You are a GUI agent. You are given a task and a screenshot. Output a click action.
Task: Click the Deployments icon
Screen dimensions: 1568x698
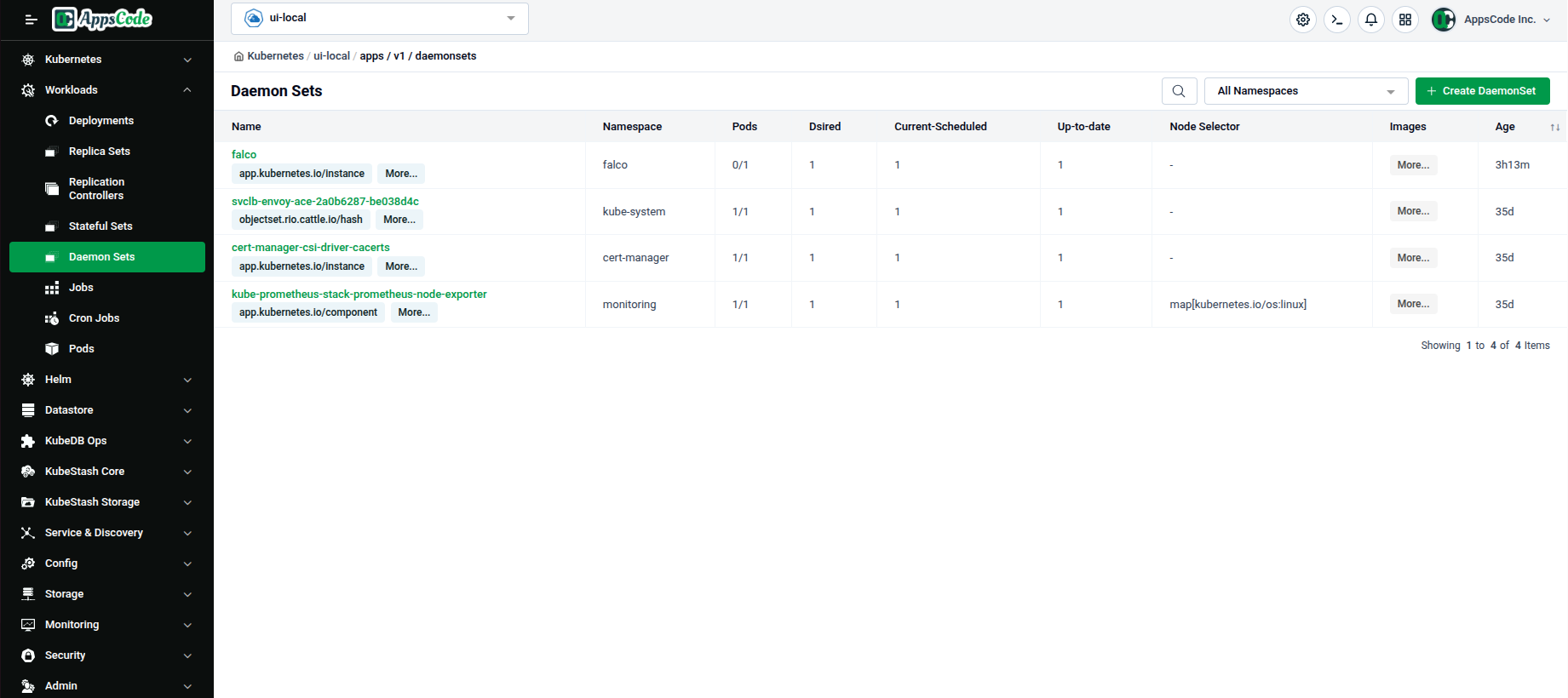coord(52,121)
